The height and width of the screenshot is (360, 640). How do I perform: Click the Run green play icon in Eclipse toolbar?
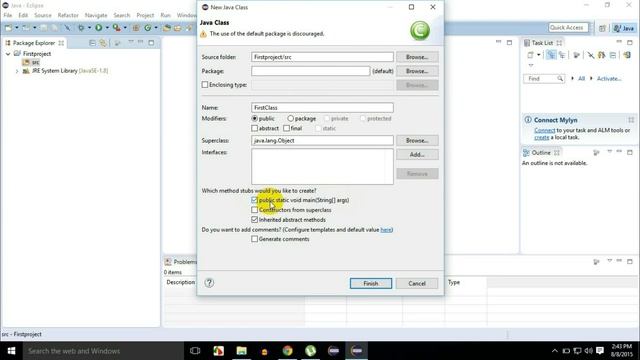click(x=99, y=28)
